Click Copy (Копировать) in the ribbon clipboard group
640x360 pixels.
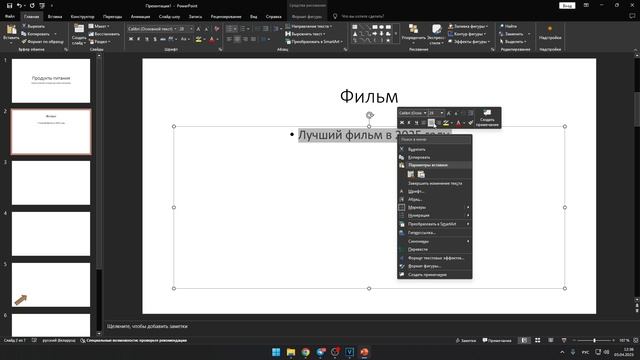click(36, 34)
